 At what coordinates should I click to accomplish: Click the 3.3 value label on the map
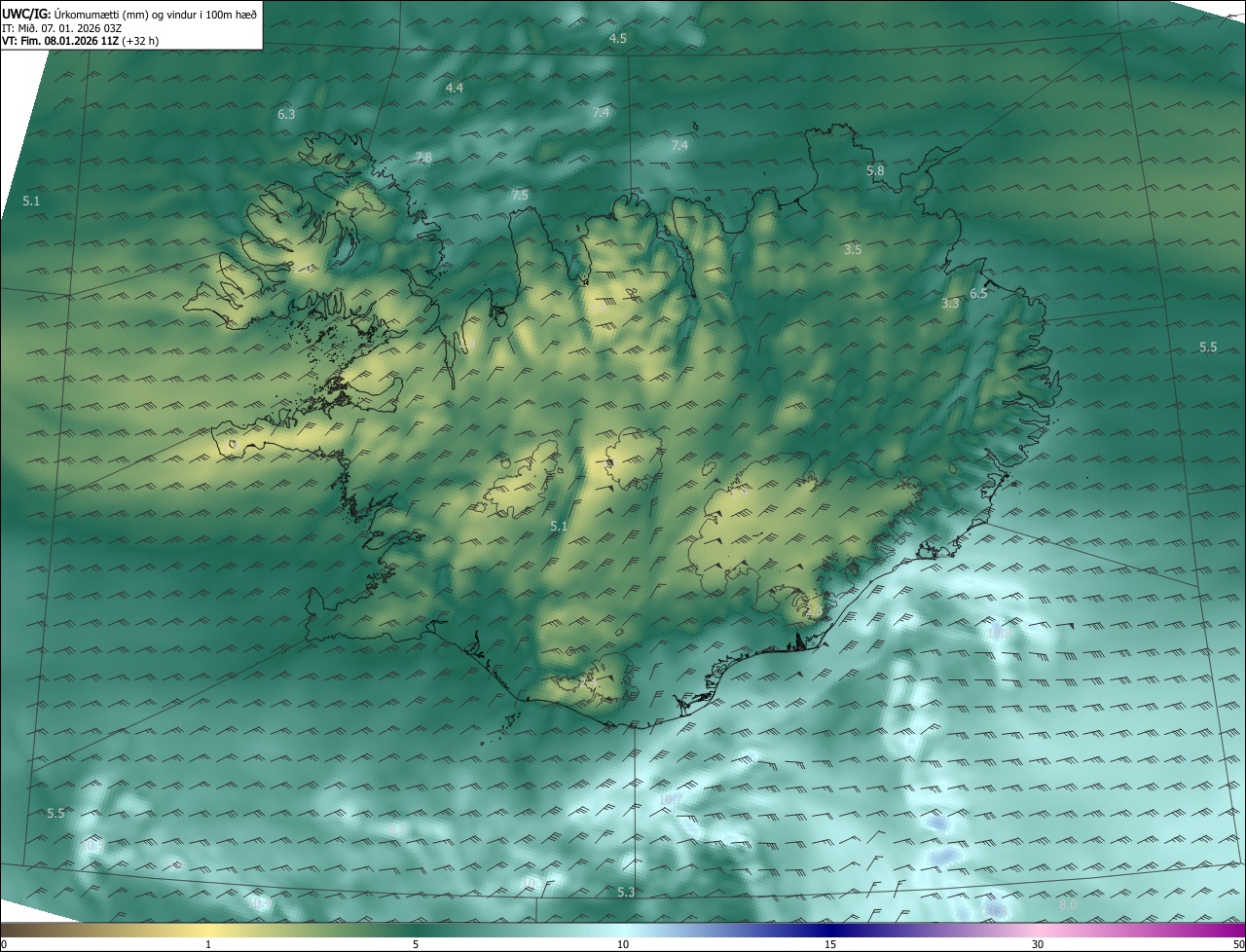coord(950,304)
